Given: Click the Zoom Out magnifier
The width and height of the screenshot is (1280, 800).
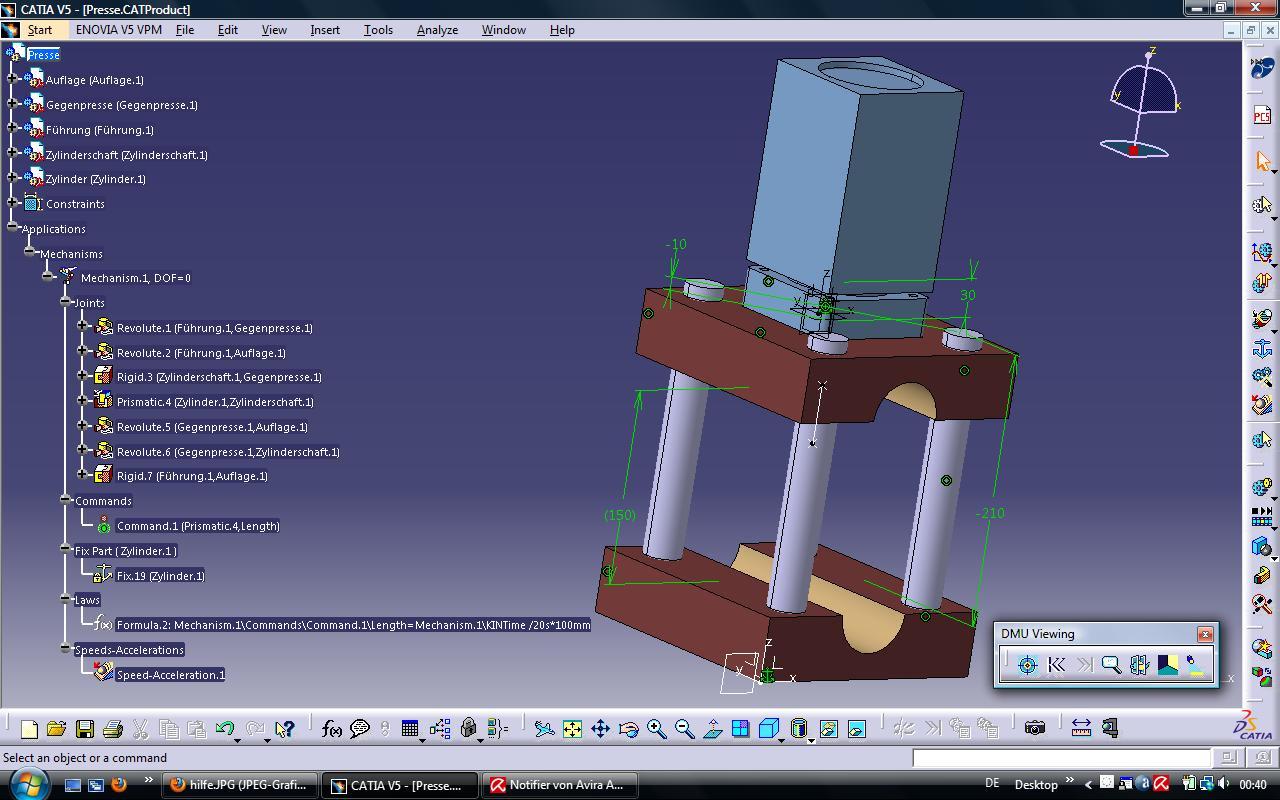Looking at the screenshot, I should click(x=684, y=729).
